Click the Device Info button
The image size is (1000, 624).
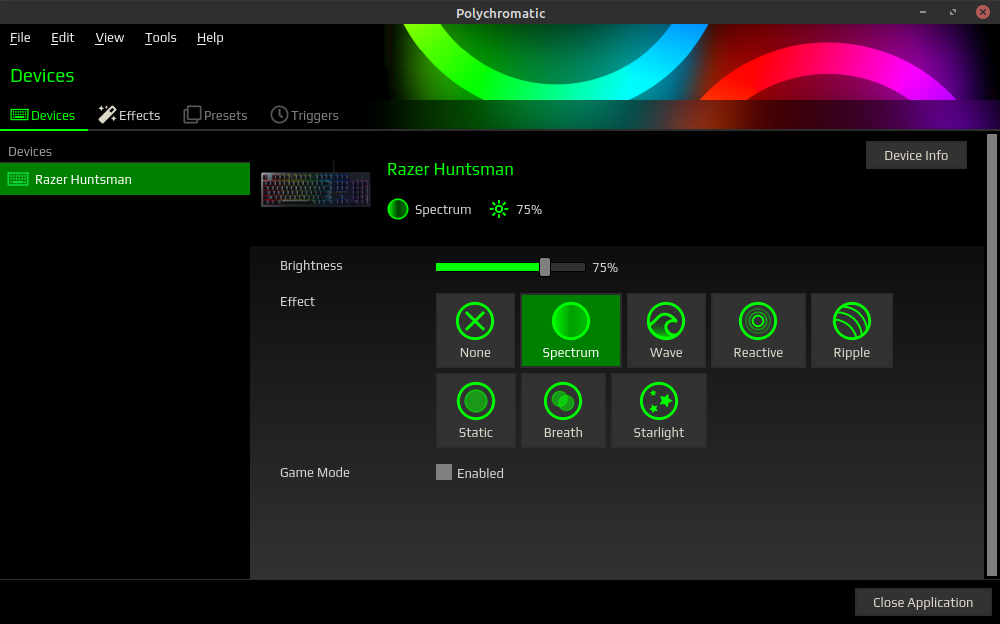coord(915,154)
